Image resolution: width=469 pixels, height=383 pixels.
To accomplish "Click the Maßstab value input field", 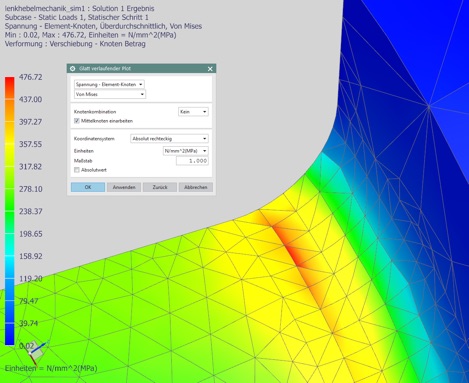I will pyautogui.click(x=192, y=161).
